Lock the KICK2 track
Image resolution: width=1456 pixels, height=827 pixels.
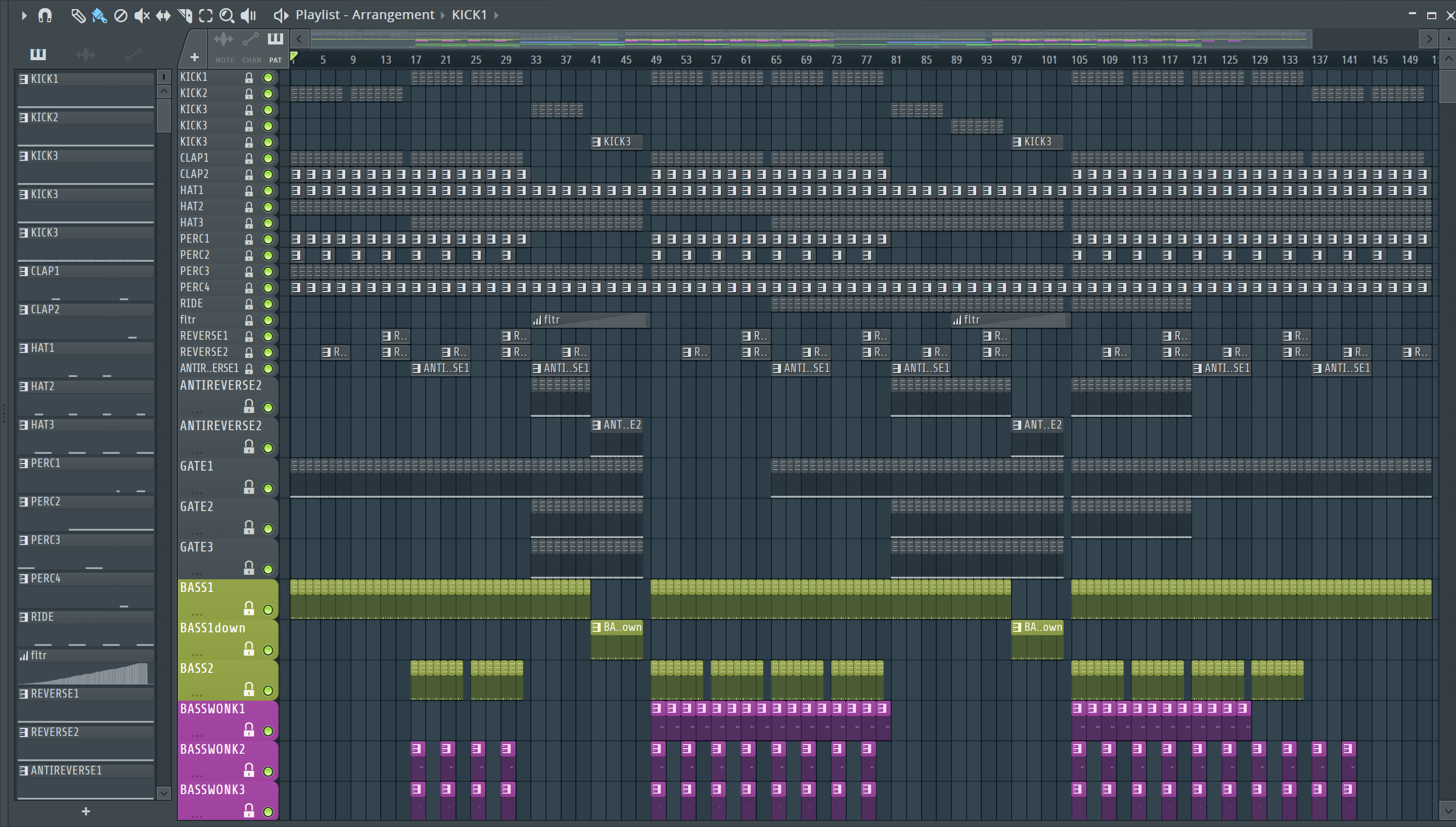(x=249, y=94)
